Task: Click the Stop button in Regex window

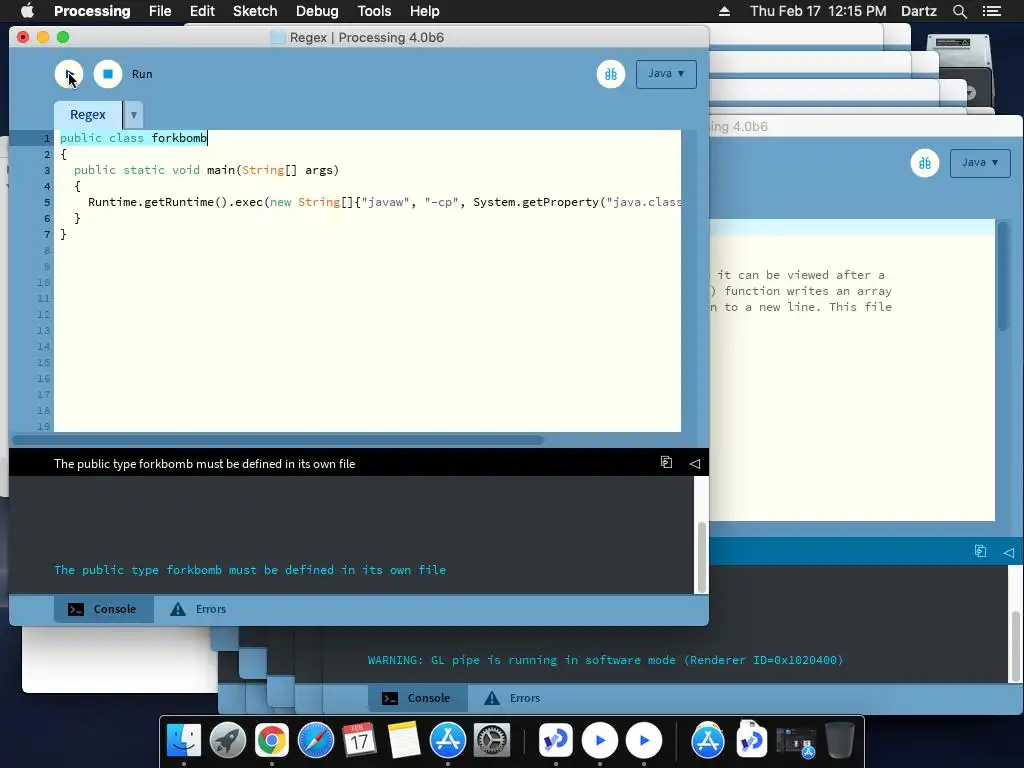Action: coord(108,74)
